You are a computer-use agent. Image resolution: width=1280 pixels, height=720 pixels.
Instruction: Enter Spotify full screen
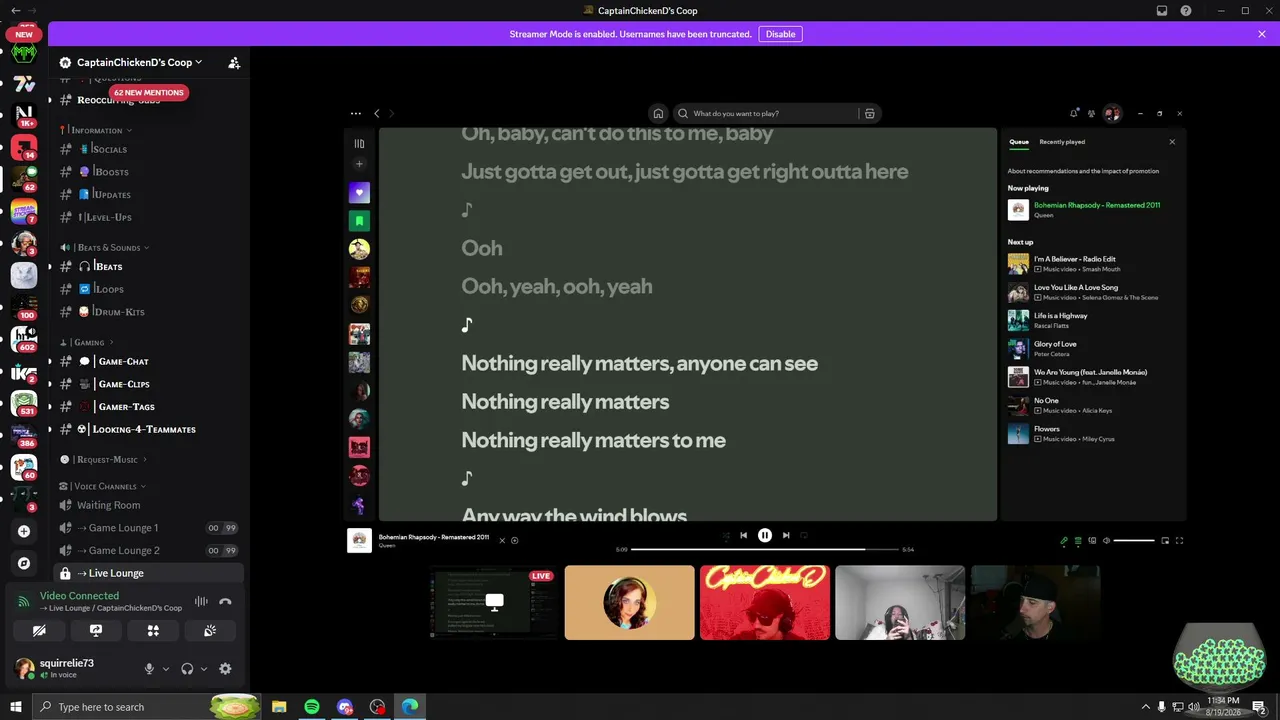tap(1180, 541)
